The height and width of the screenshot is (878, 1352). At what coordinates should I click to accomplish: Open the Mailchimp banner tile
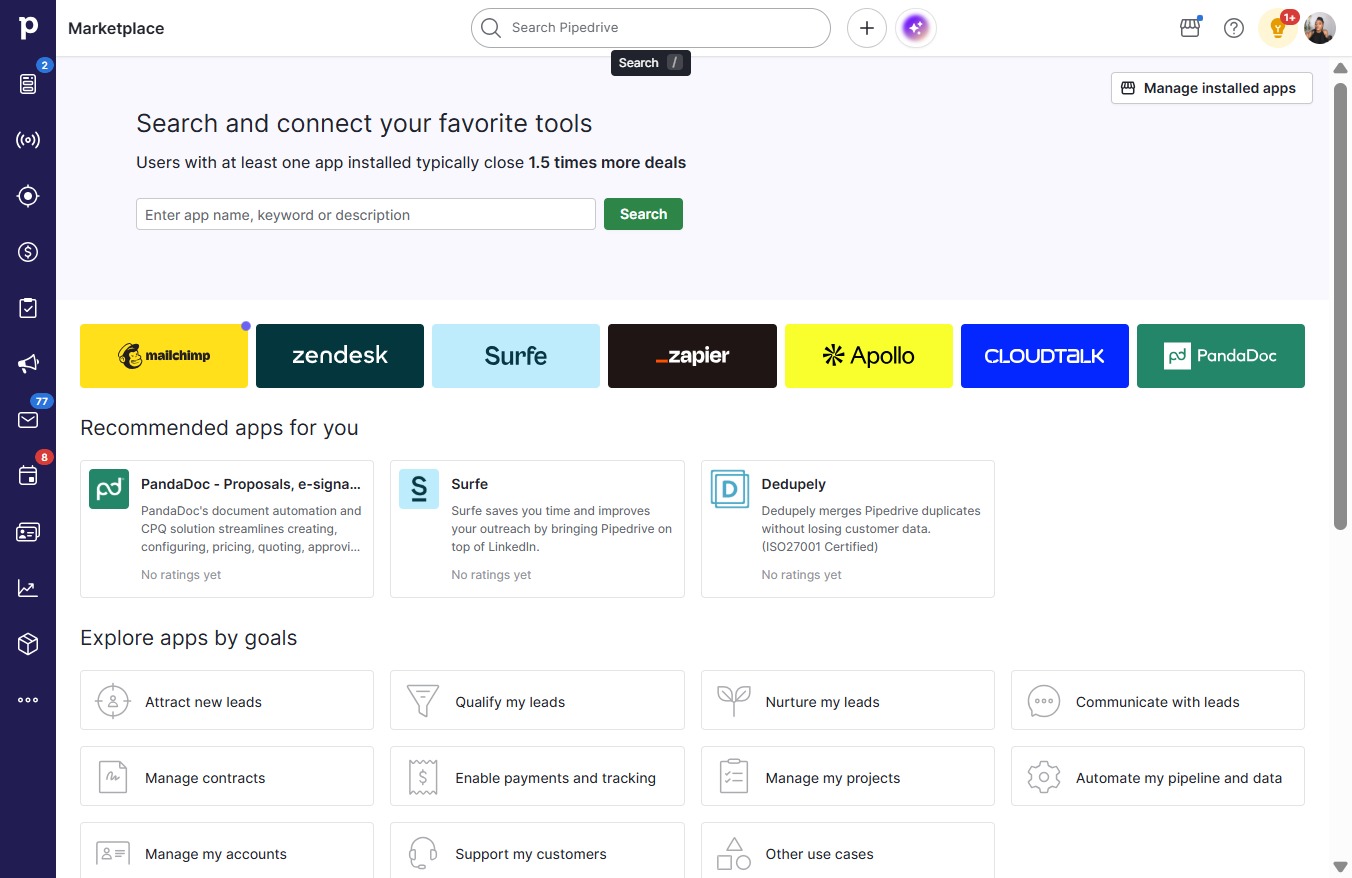(164, 356)
